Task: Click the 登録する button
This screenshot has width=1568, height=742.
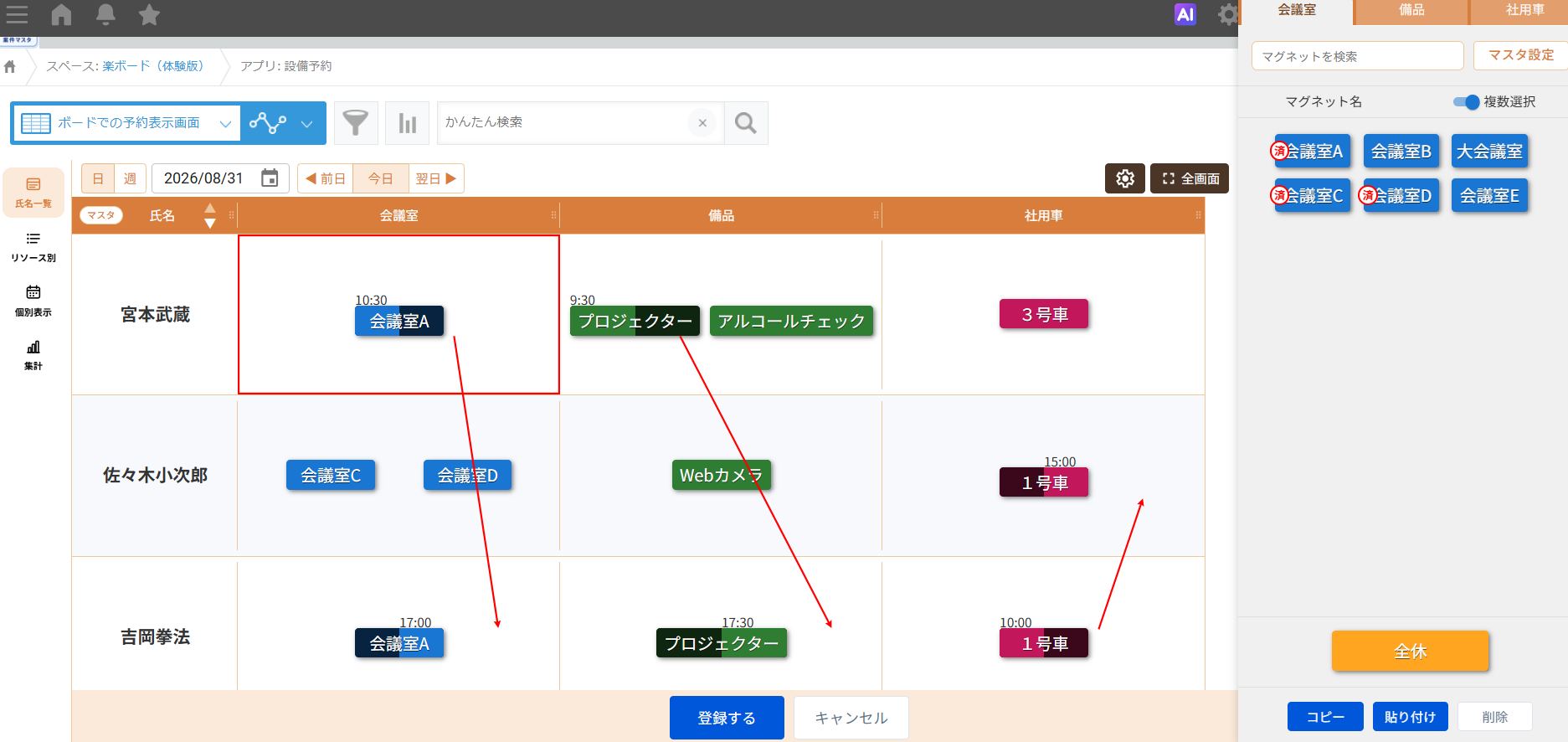Action: tap(727, 718)
